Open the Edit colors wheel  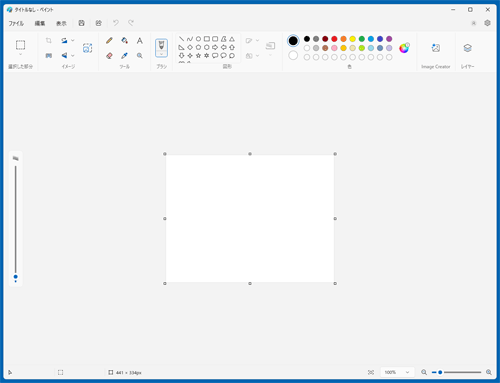(x=404, y=48)
